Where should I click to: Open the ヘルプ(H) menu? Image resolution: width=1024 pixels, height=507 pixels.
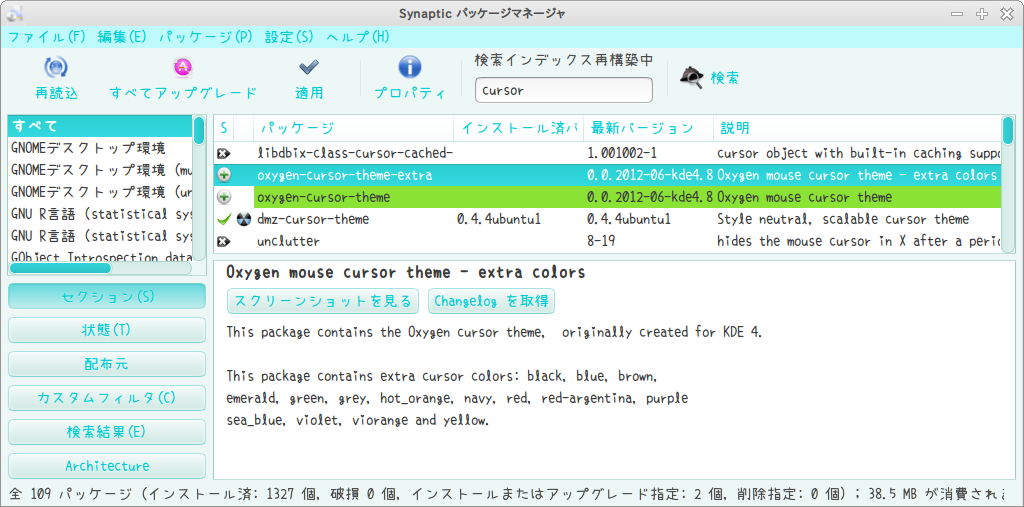pyautogui.click(x=358, y=37)
